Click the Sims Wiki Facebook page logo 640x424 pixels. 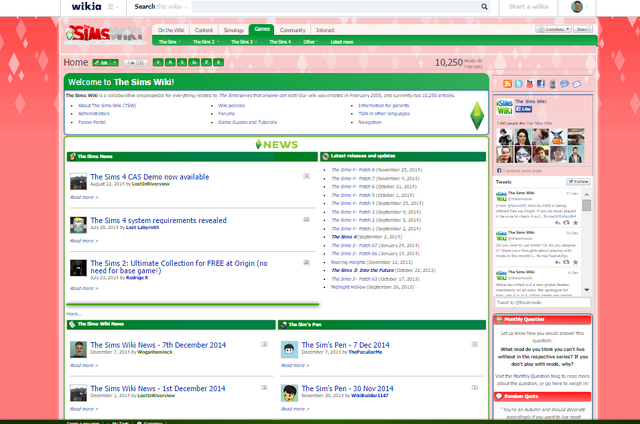[504, 107]
